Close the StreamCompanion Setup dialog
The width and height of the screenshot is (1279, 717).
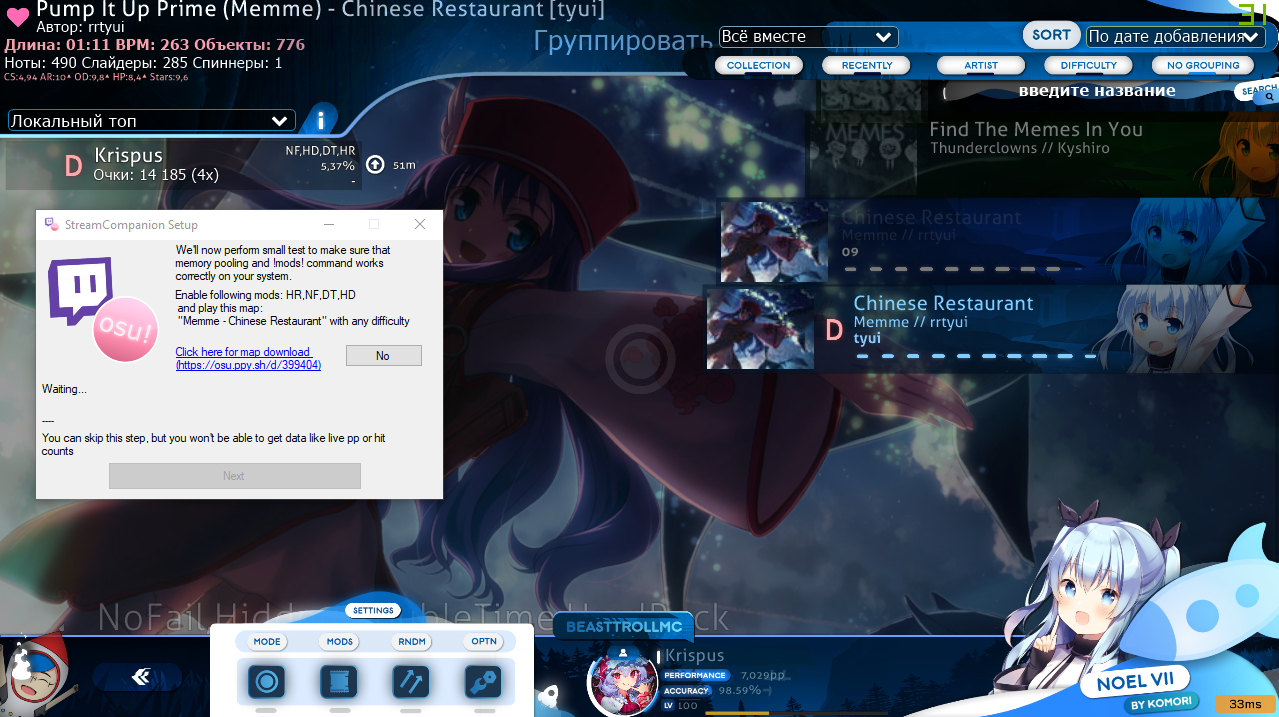[420, 224]
